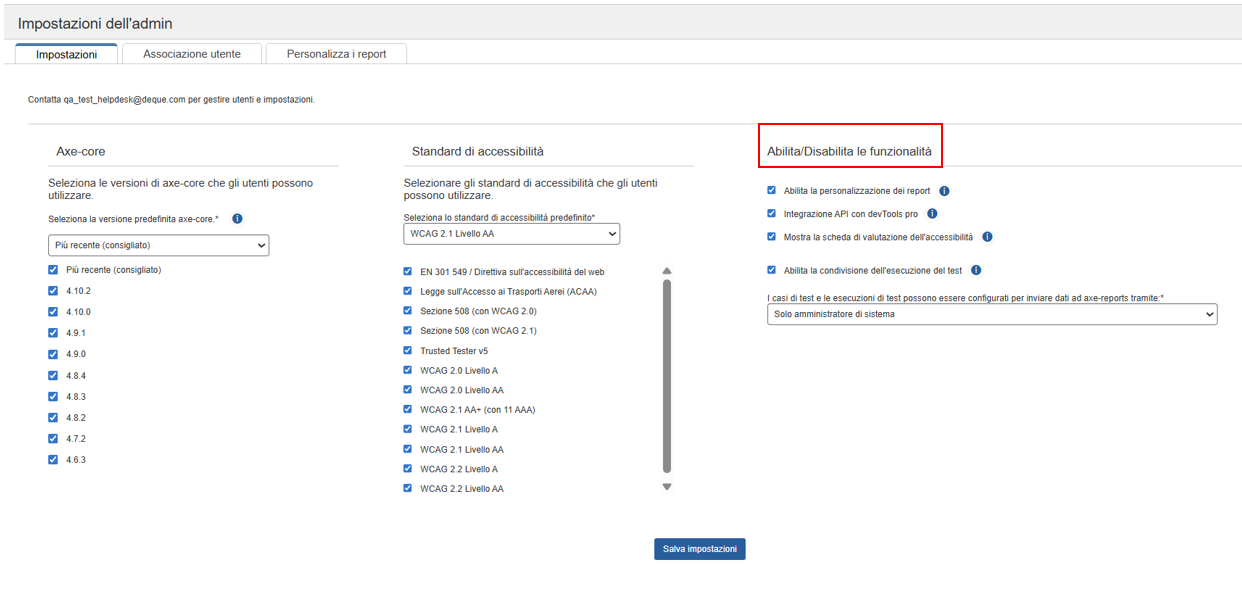Viewport: 1242px width, 598px height.
Task: Uncheck the axe-core 4.10.2 version checkbox
Action: pyautogui.click(x=53, y=291)
